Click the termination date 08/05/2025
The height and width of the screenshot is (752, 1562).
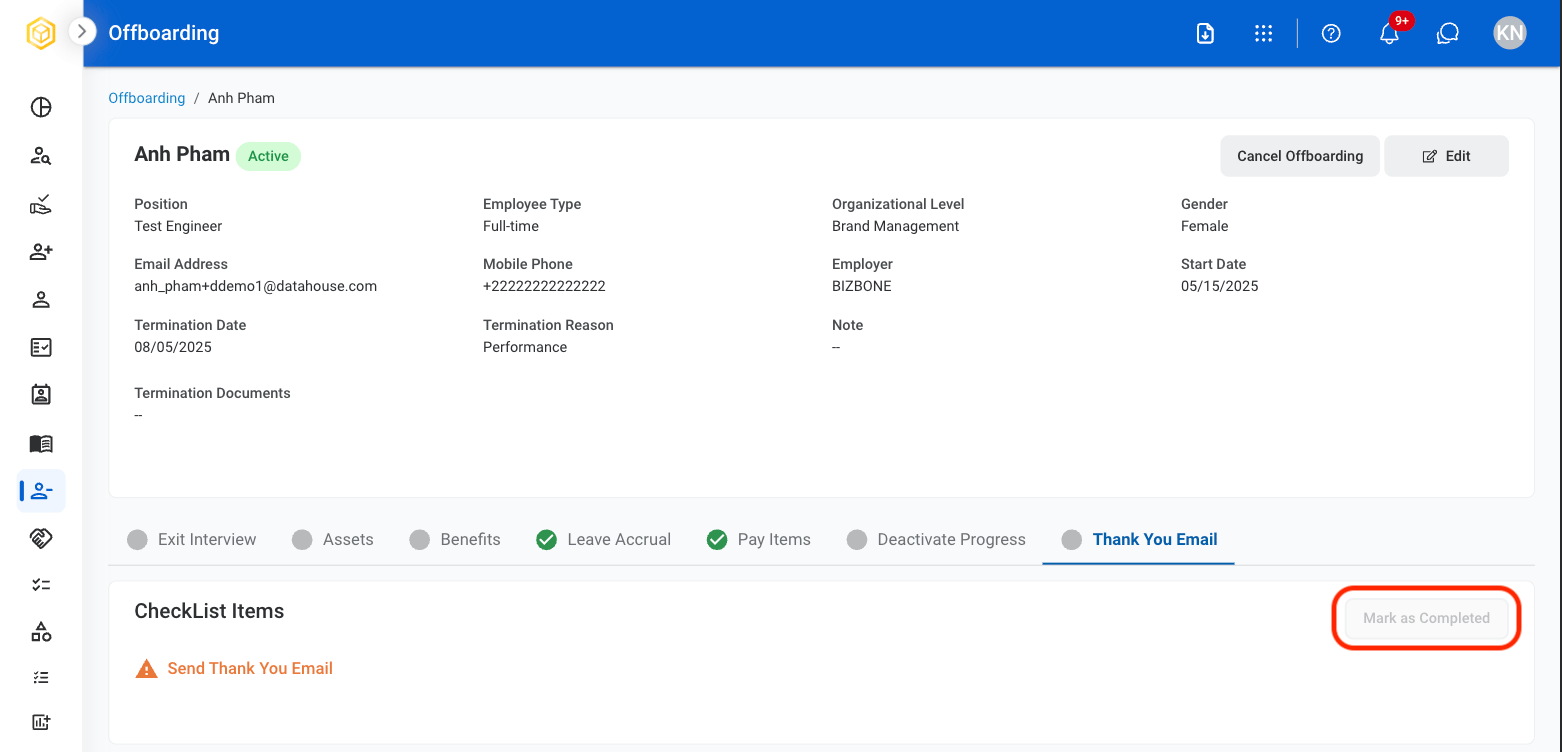[x=173, y=347]
